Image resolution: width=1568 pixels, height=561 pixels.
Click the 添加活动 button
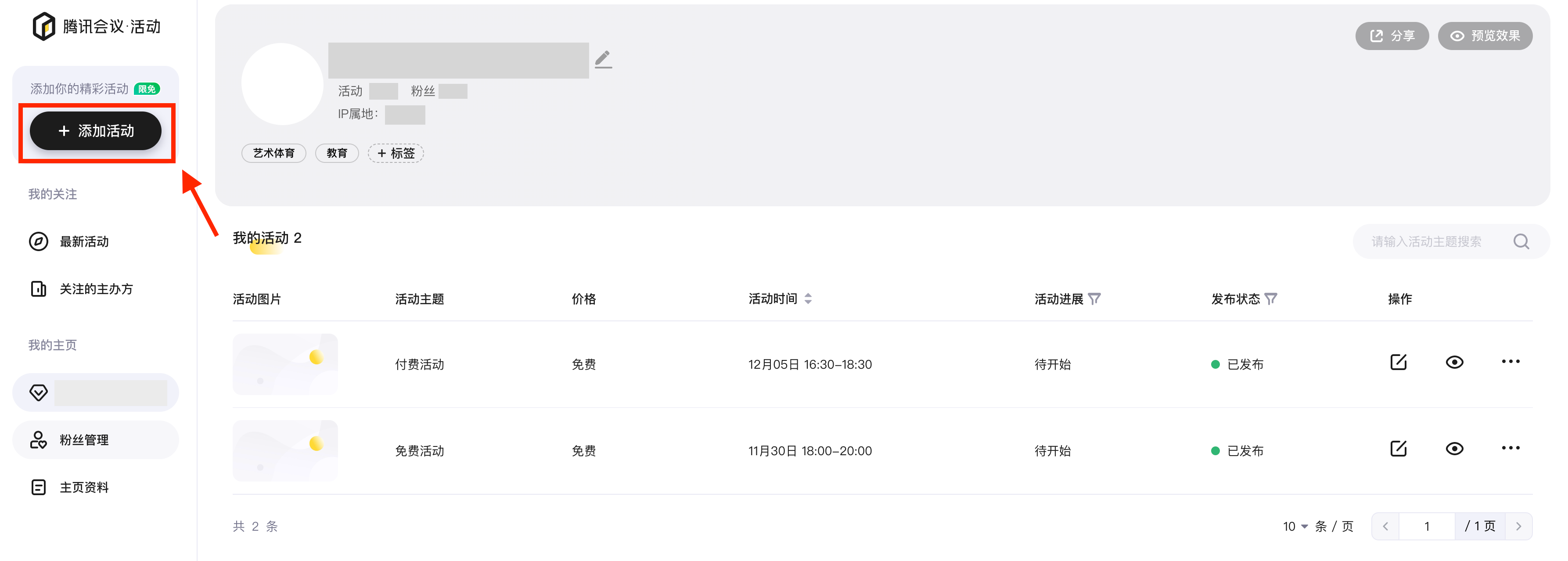96,131
